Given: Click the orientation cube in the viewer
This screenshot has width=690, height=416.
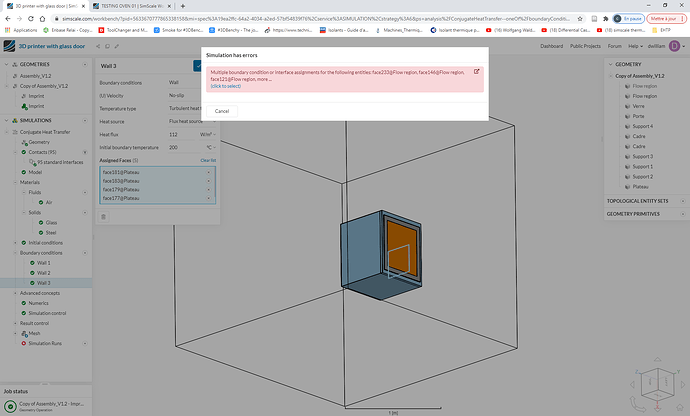Looking at the screenshot, I should click(657, 383).
